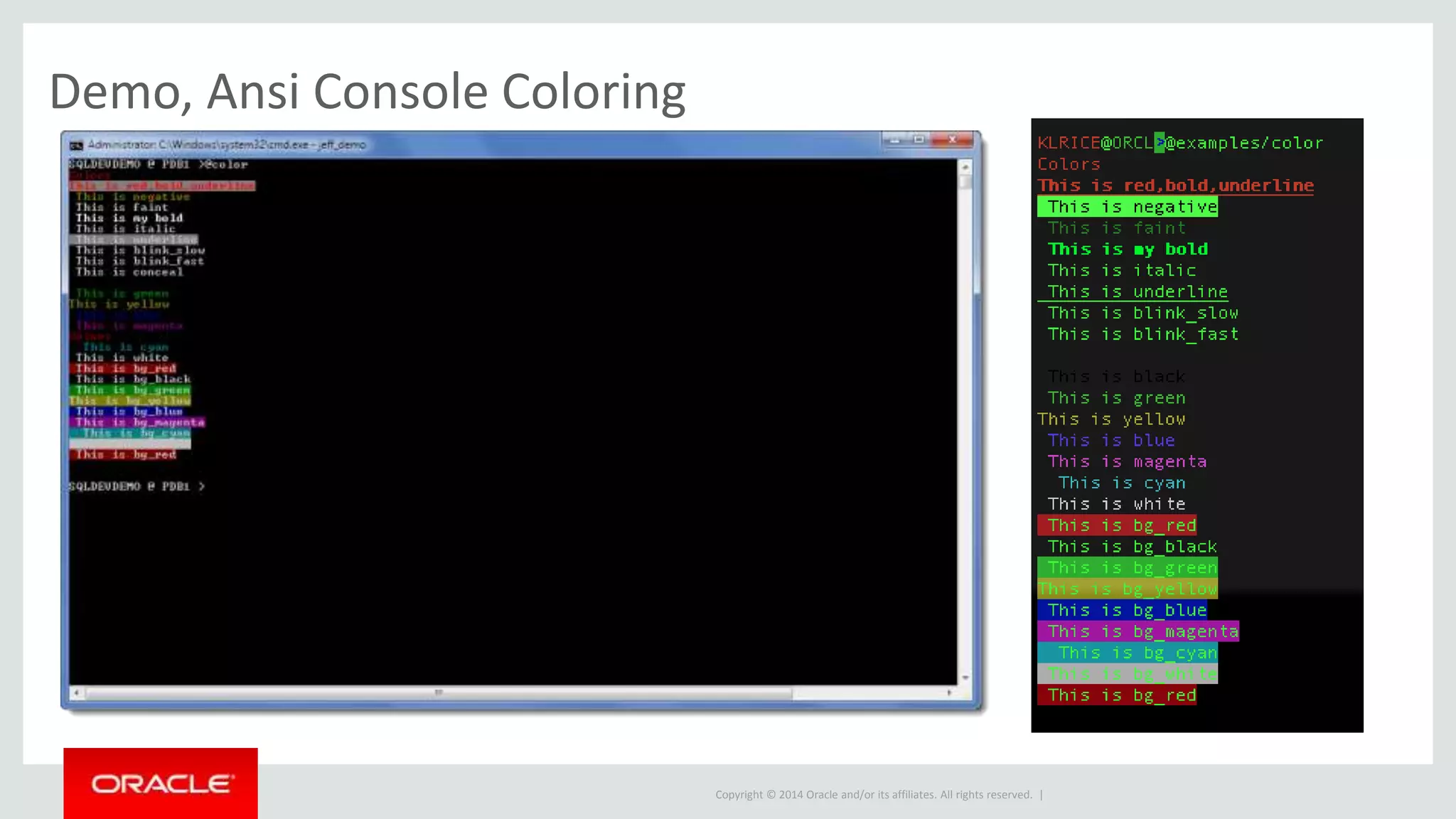
Task: Click the vertical scrollbar down arrow in cmd window
Action: pos(965,678)
